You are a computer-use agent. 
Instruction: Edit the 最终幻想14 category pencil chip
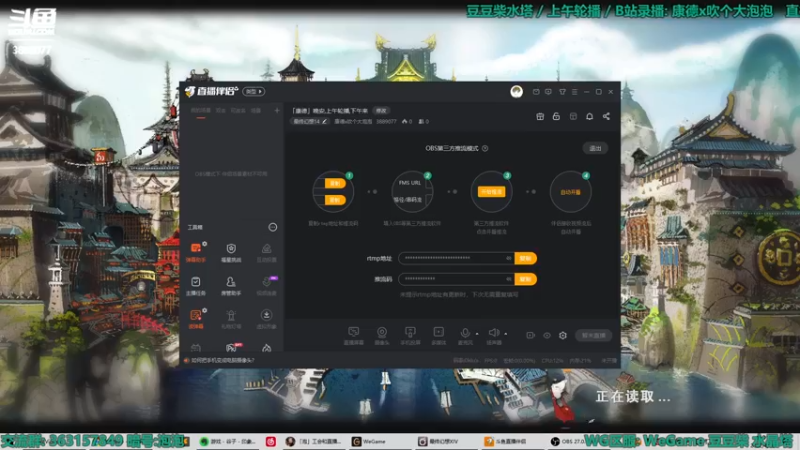pos(310,121)
